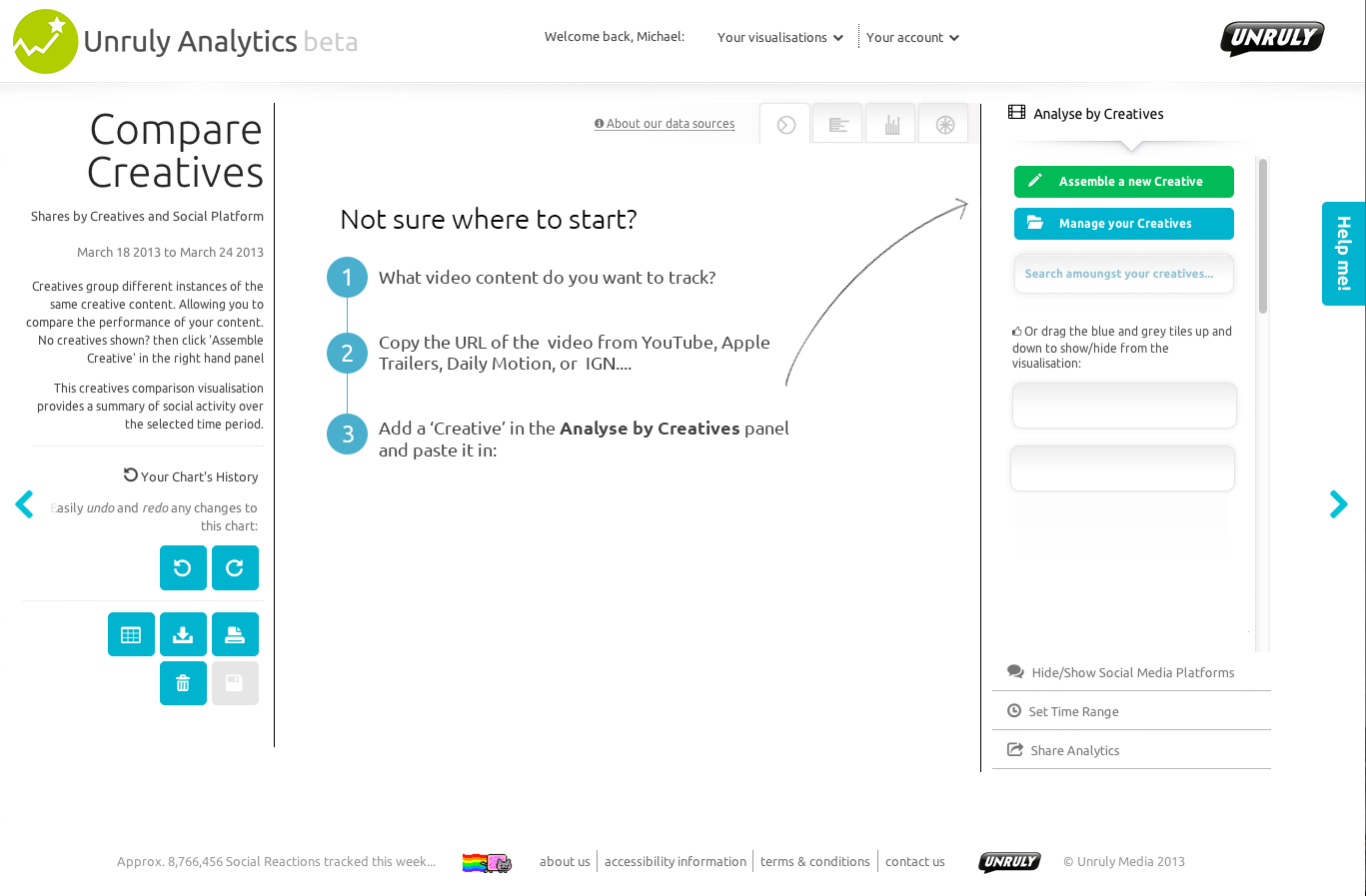Viewport: 1366px width, 896px height.
Task: Click the Unruly logo in the footer
Action: (x=1009, y=862)
